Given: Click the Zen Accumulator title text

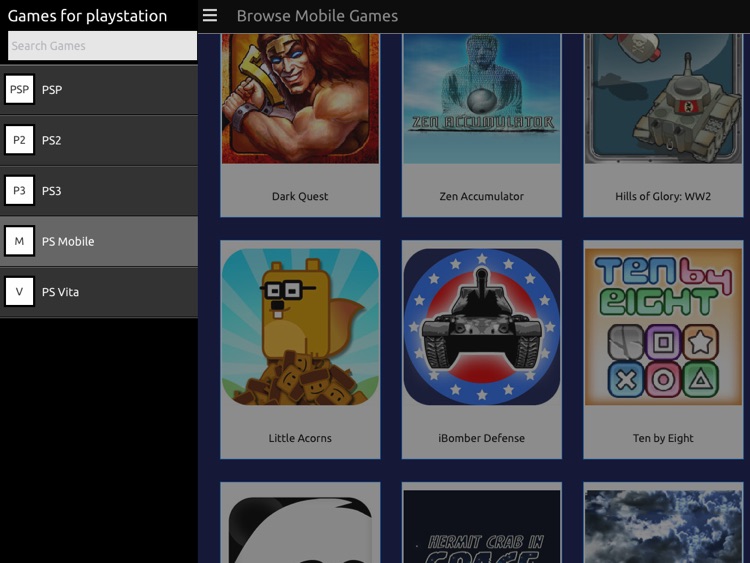Looking at the screenshot, I should coord(482,197).
